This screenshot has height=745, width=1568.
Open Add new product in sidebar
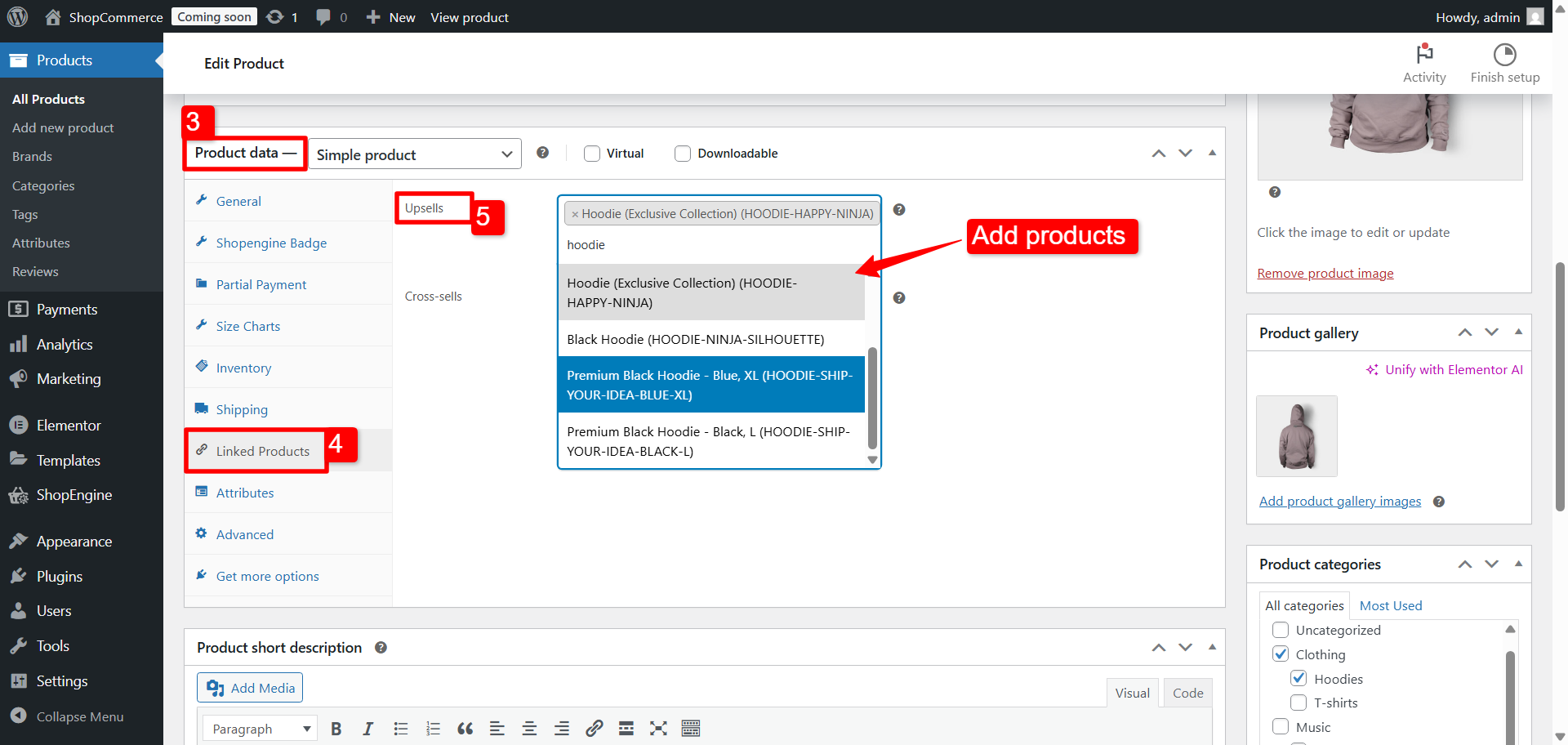point(63,128)
